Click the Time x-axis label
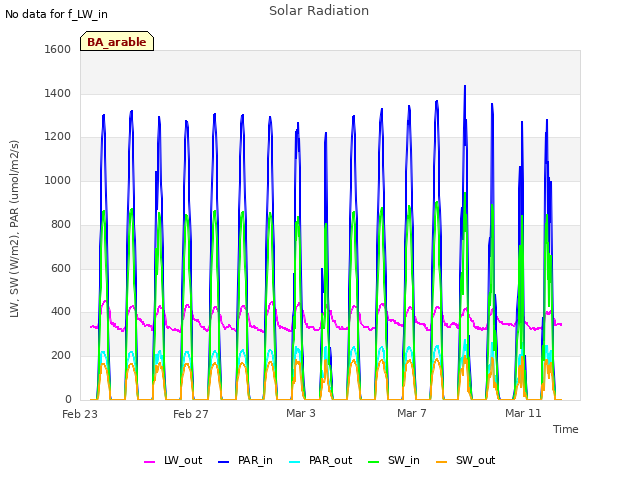This screenshot has width=640, height=480. (566, 429)
